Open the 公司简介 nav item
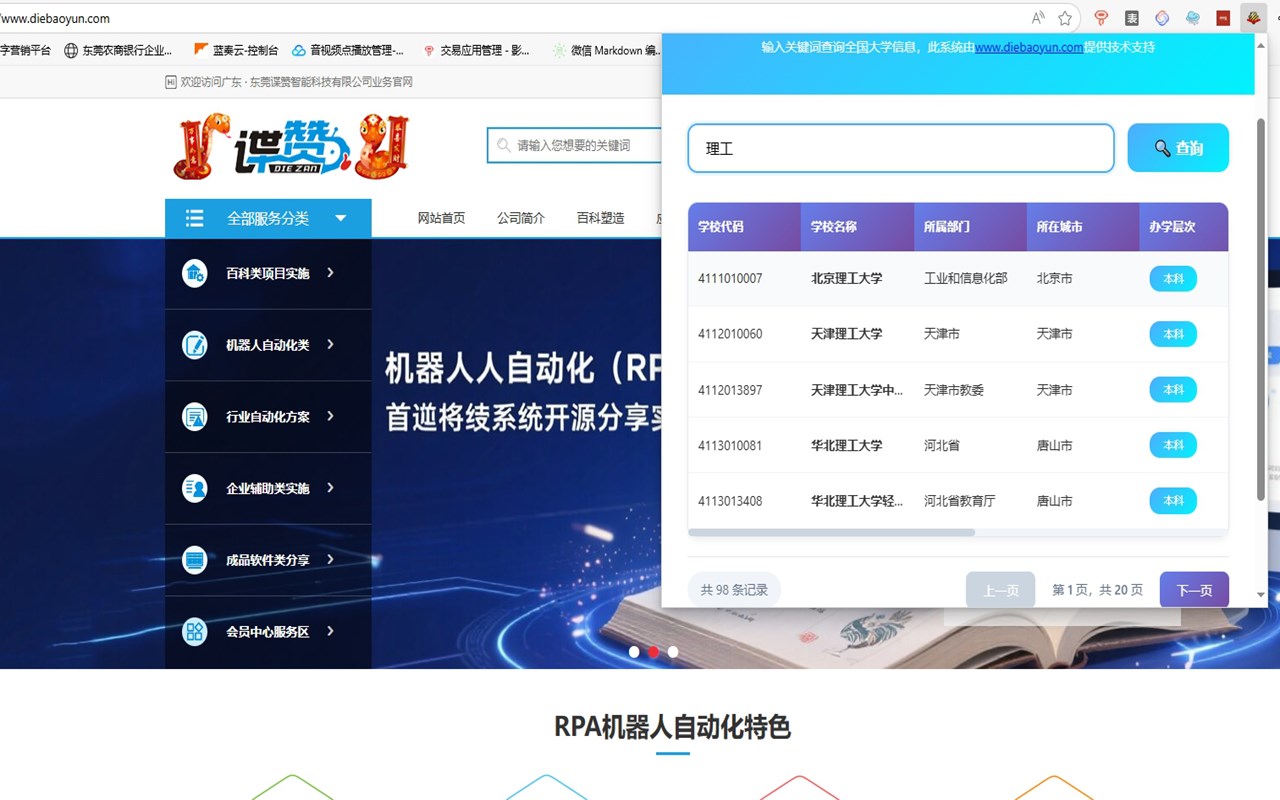 (x=521, y=218)
